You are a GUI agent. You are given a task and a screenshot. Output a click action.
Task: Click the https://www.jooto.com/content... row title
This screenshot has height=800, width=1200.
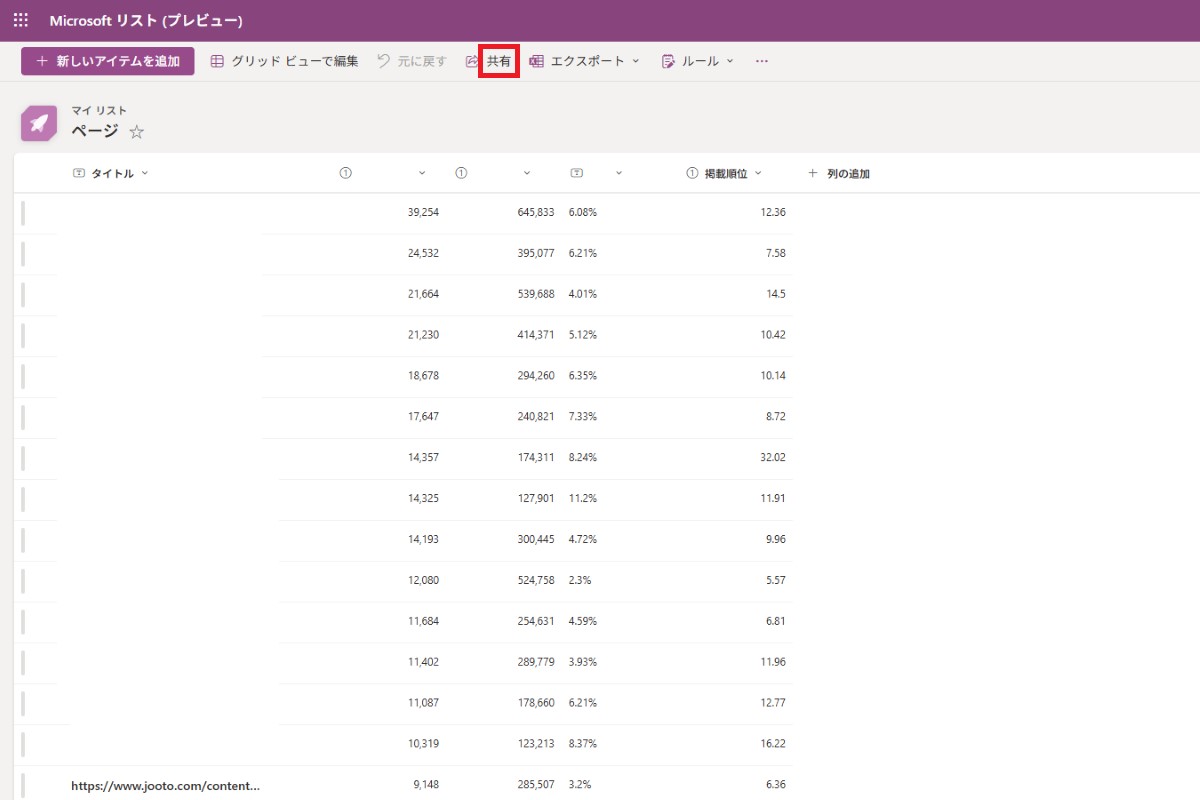(165, 786)
